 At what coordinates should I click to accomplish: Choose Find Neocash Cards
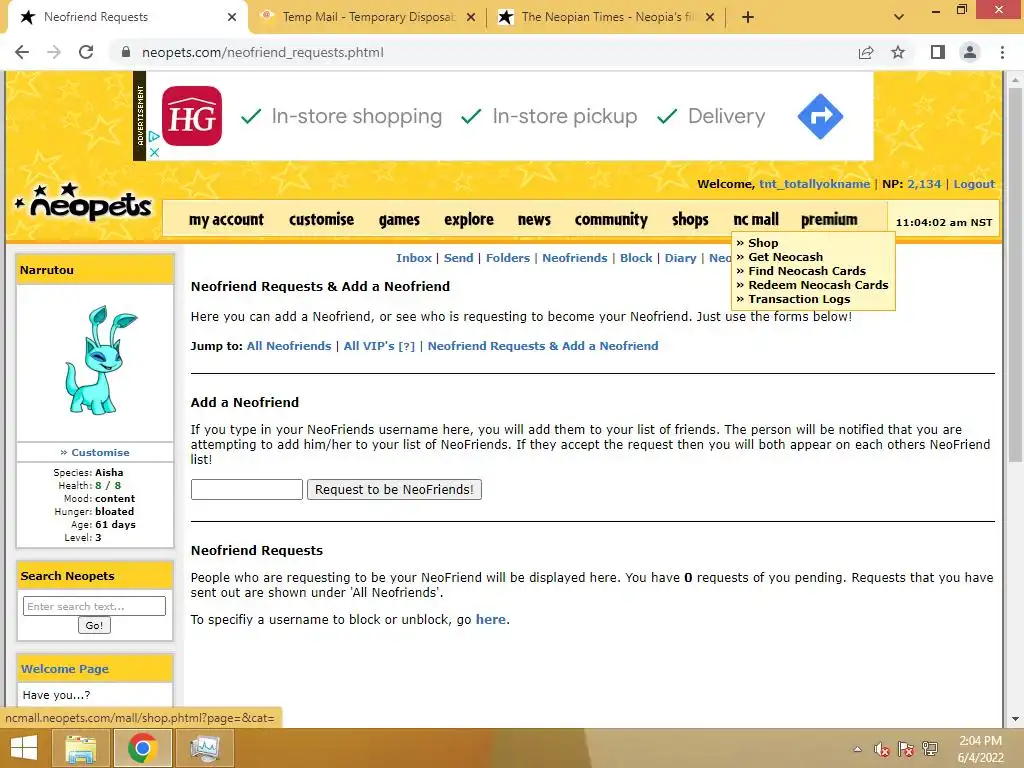pyautogui.click(x=807, y=271)
